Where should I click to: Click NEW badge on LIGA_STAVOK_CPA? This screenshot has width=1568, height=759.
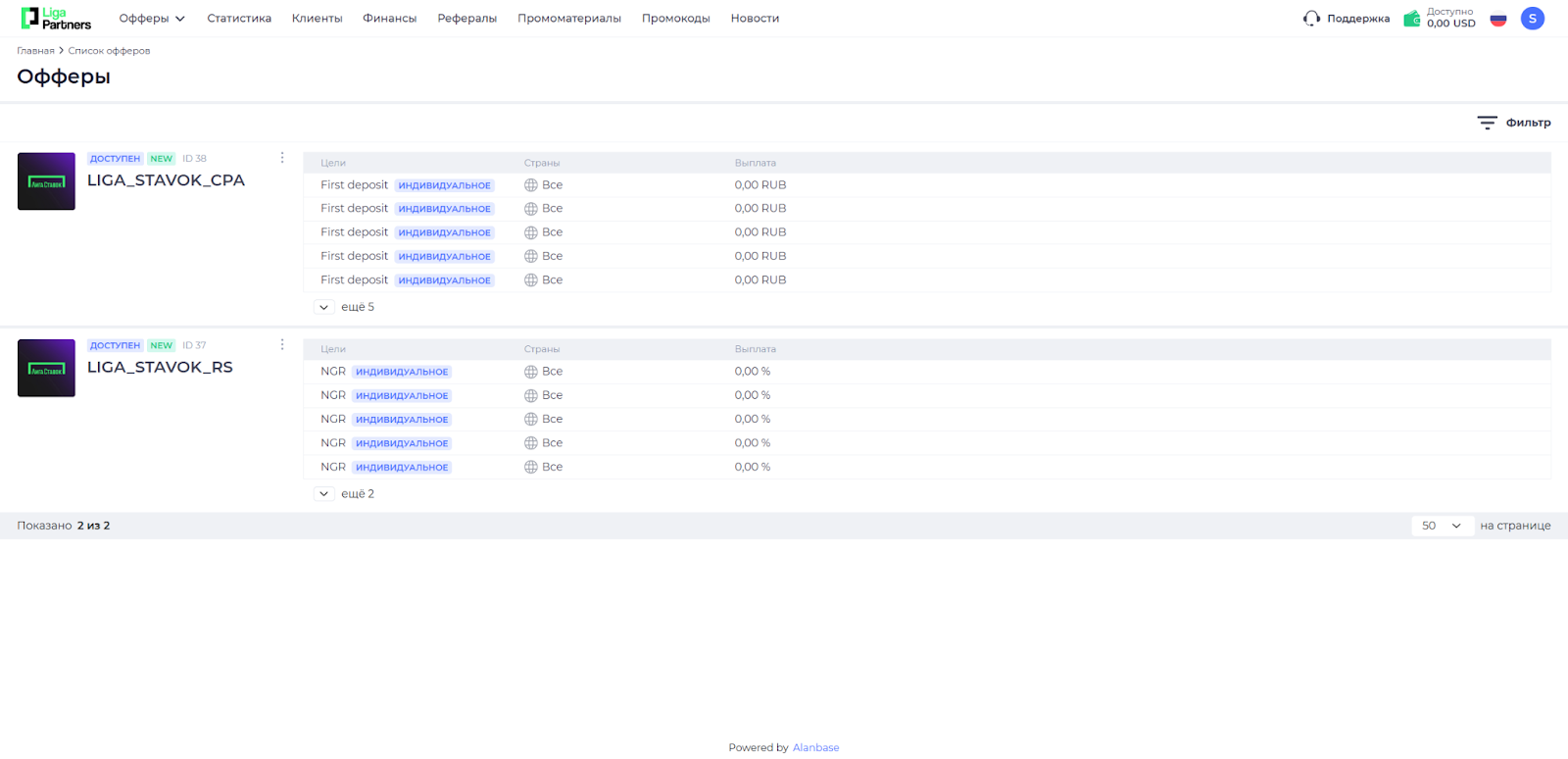pyautogui.click(x=162, y=159)
